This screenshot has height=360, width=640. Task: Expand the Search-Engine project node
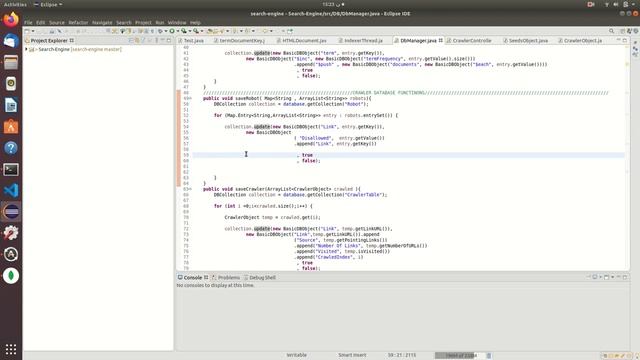(x=27, y=49)
